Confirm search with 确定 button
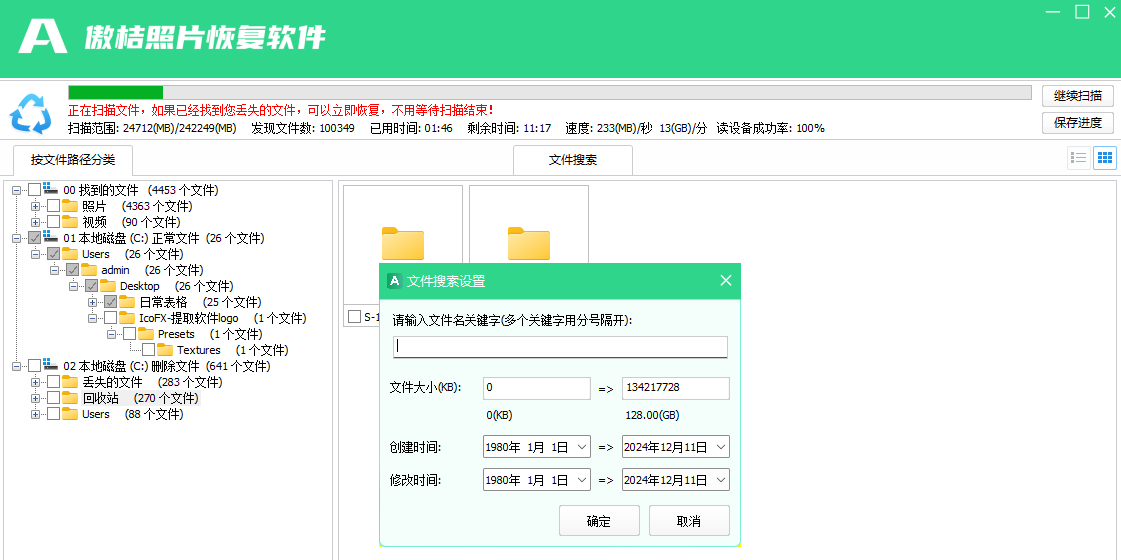This screenshot has width=1121, height=560. pos(598,521)
